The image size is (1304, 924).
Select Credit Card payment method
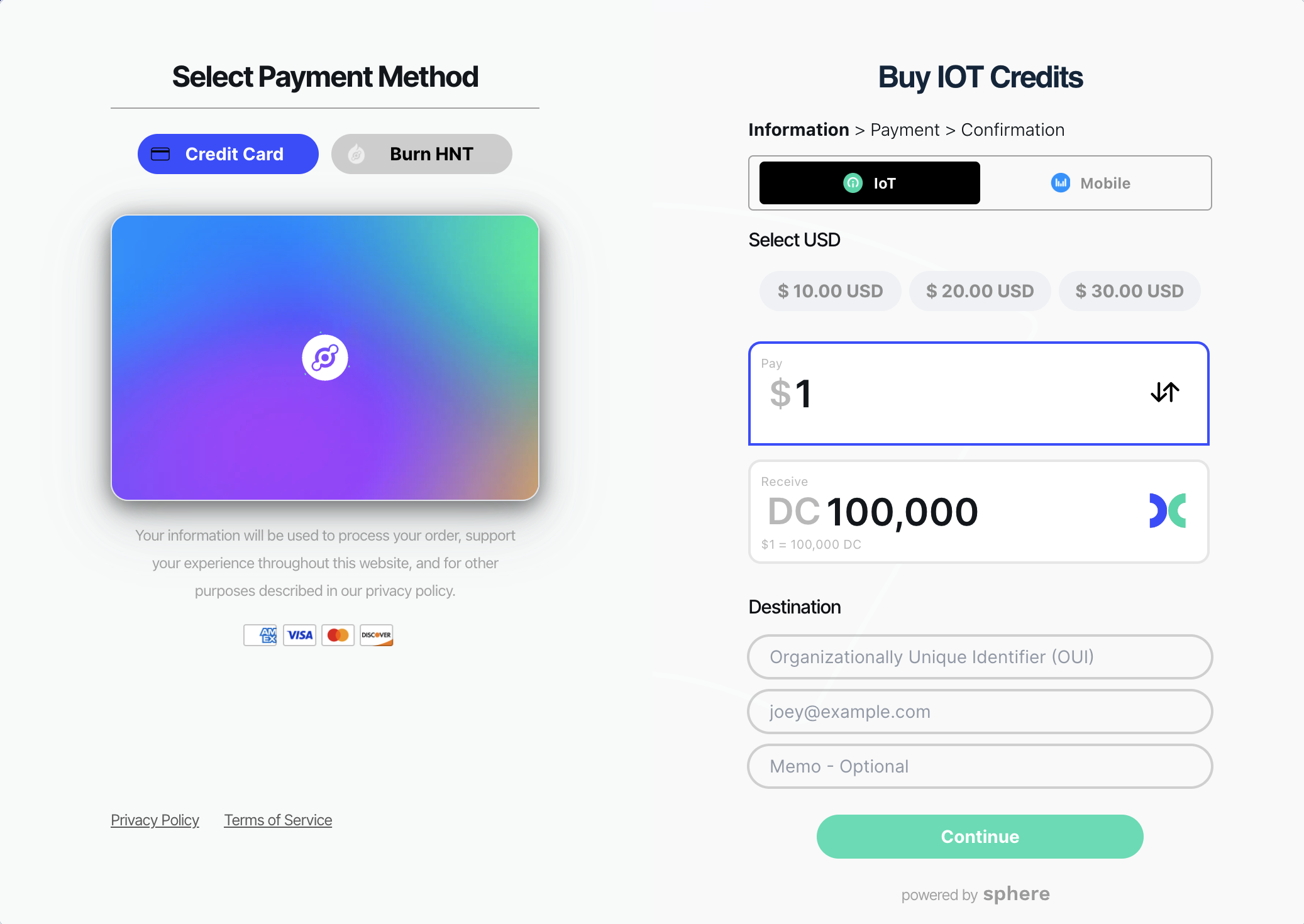coord(228,154)
